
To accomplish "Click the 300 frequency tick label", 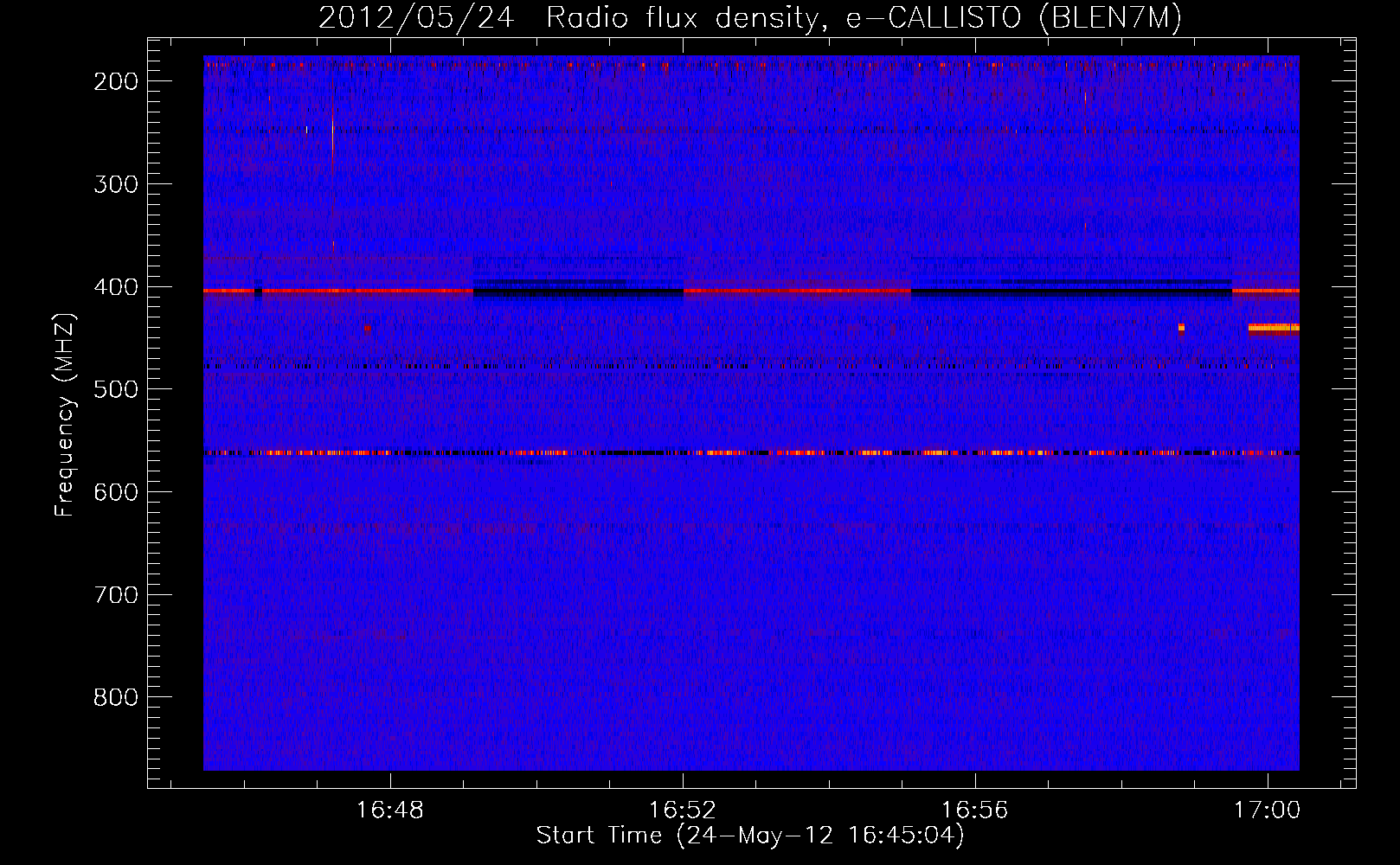I will [116, 184].
